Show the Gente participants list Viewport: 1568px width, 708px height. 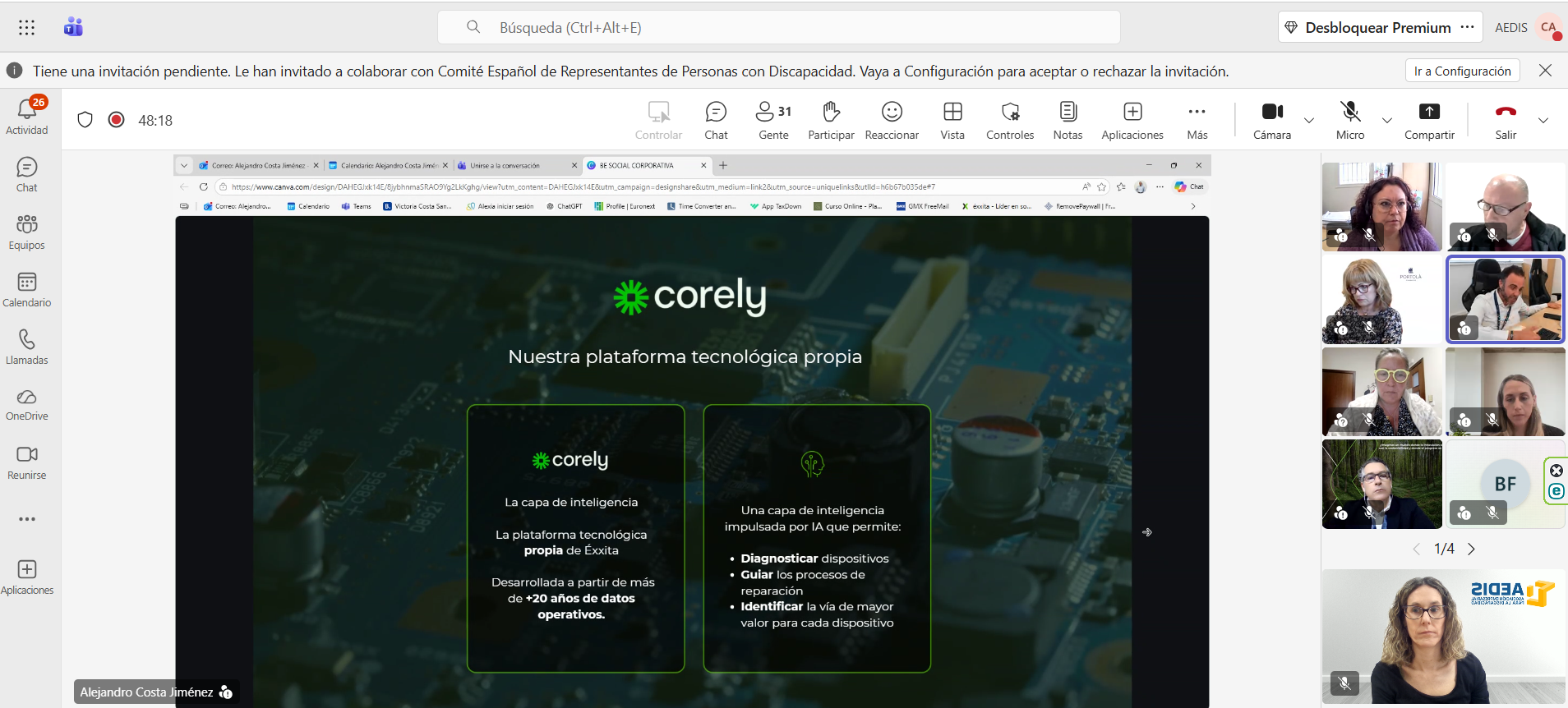[x=772, y=120]
